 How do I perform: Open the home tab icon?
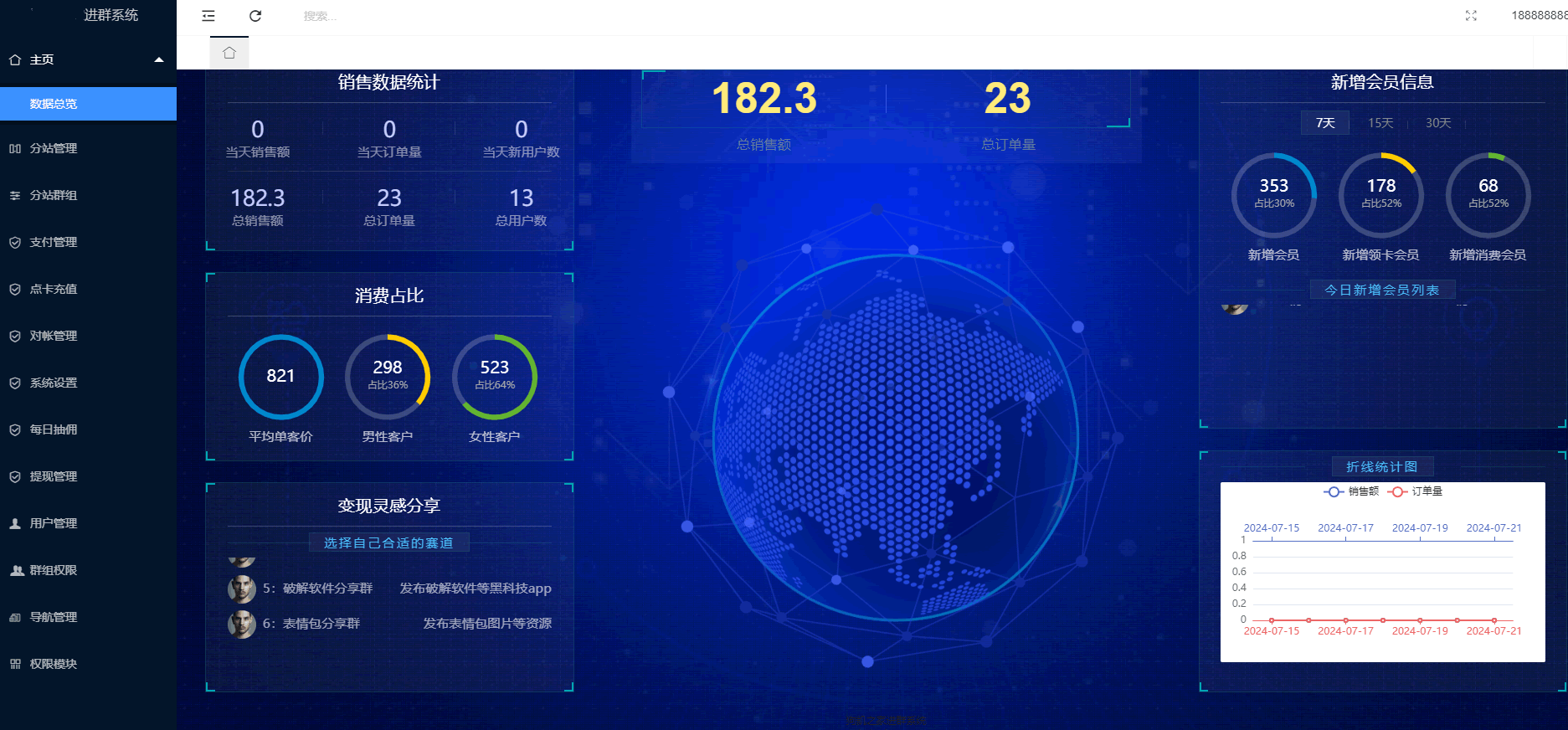point(229,53)
